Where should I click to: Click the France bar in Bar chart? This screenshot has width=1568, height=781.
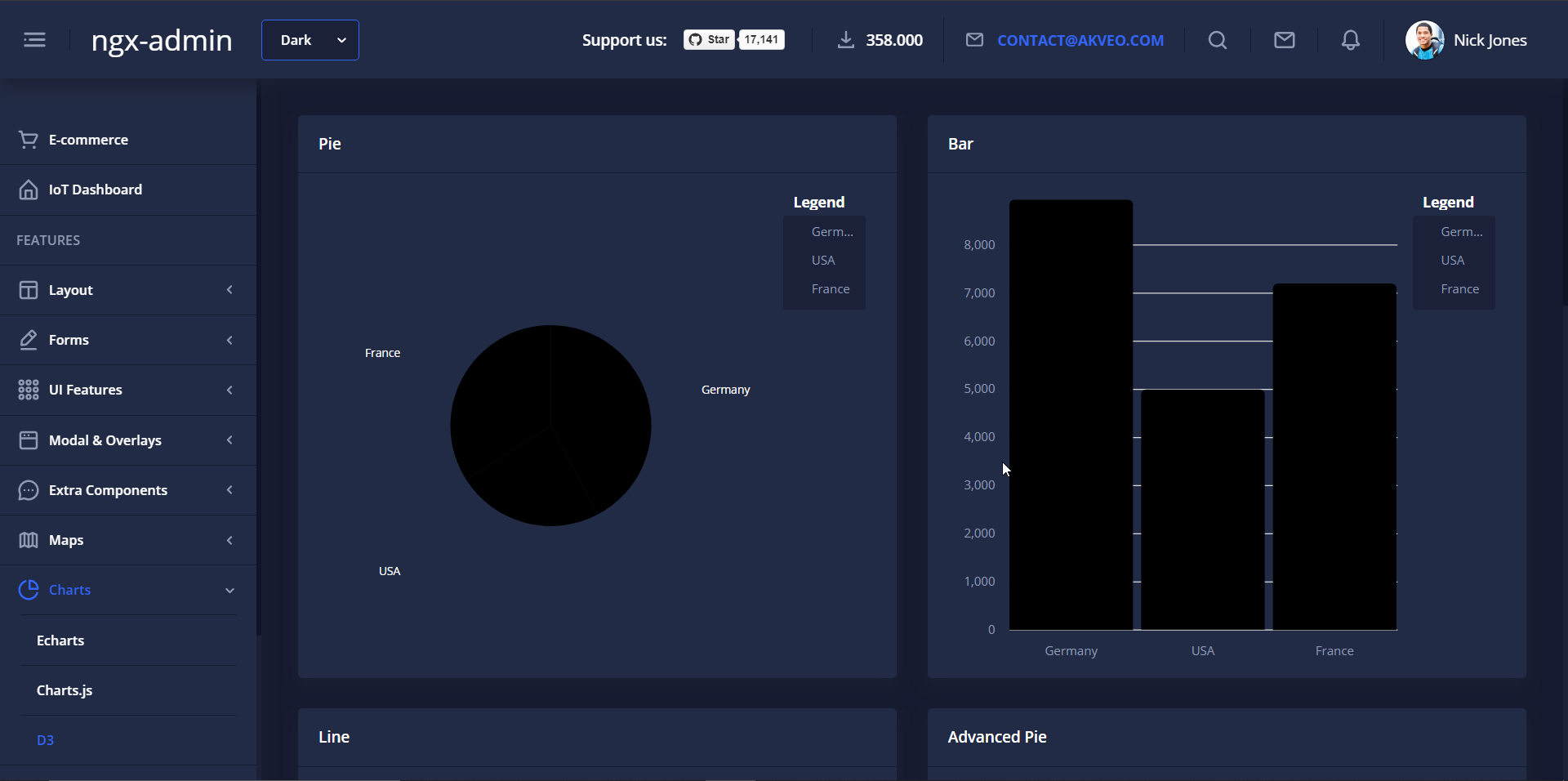tap(1334, 457)
